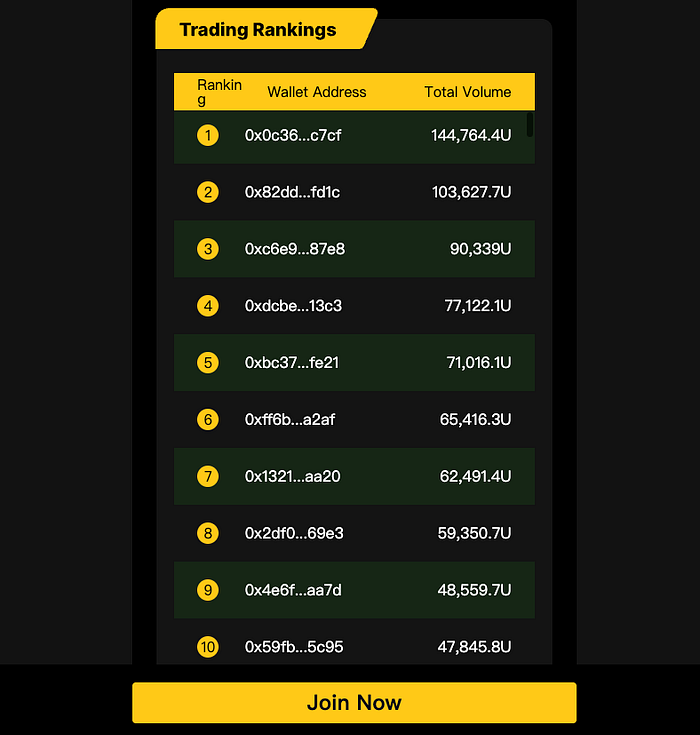Click the Total Volume column header
The width and height of the screenshot is (700, 735).
point(467,92)
